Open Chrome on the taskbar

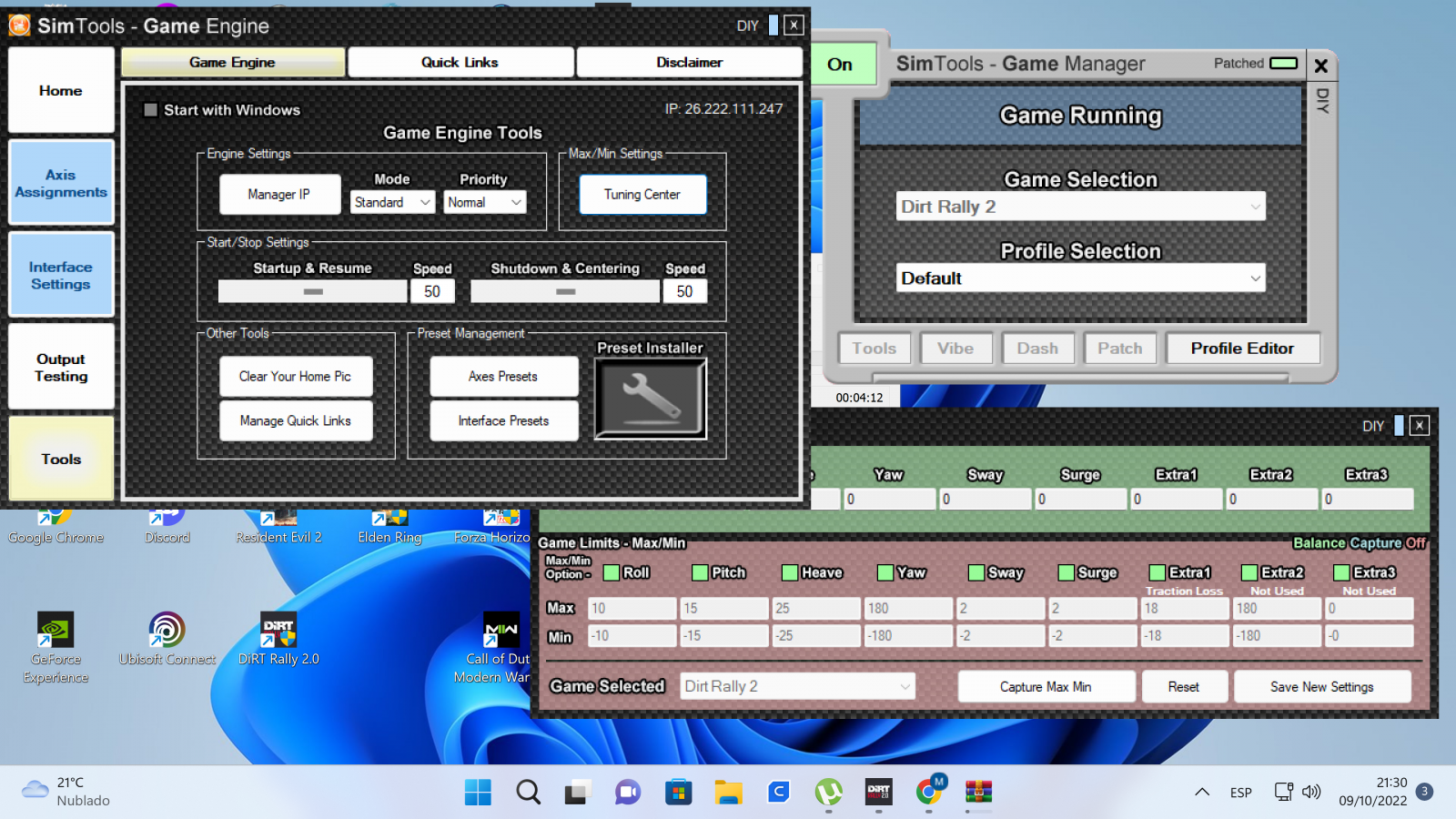click(928, 792)
